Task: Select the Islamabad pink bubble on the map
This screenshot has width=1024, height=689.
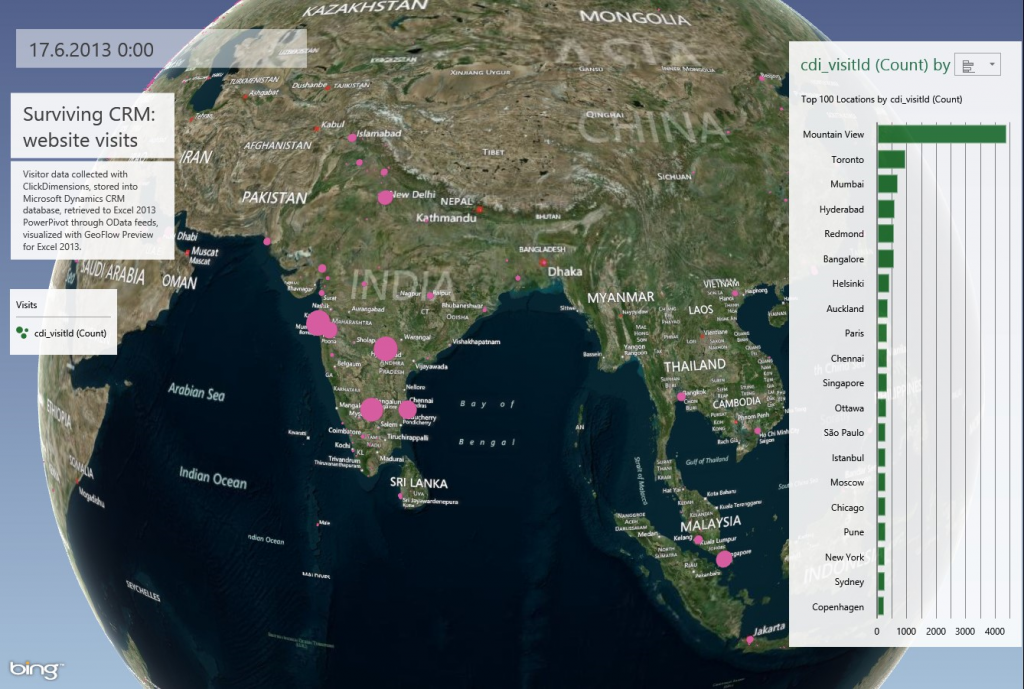Action: click(x=352, y=138)
